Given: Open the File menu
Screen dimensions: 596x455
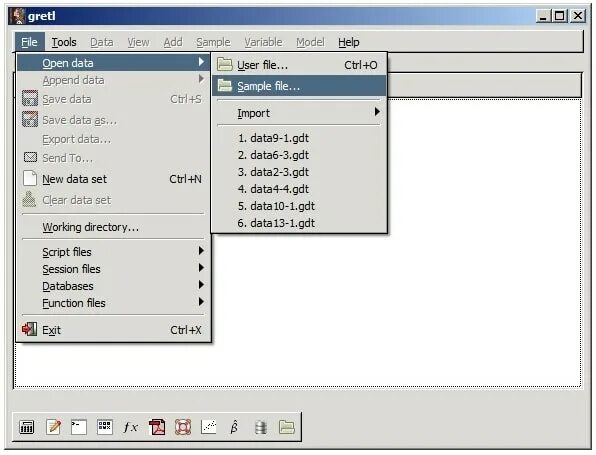Looking at the screenshot, I should coord(30,42).
